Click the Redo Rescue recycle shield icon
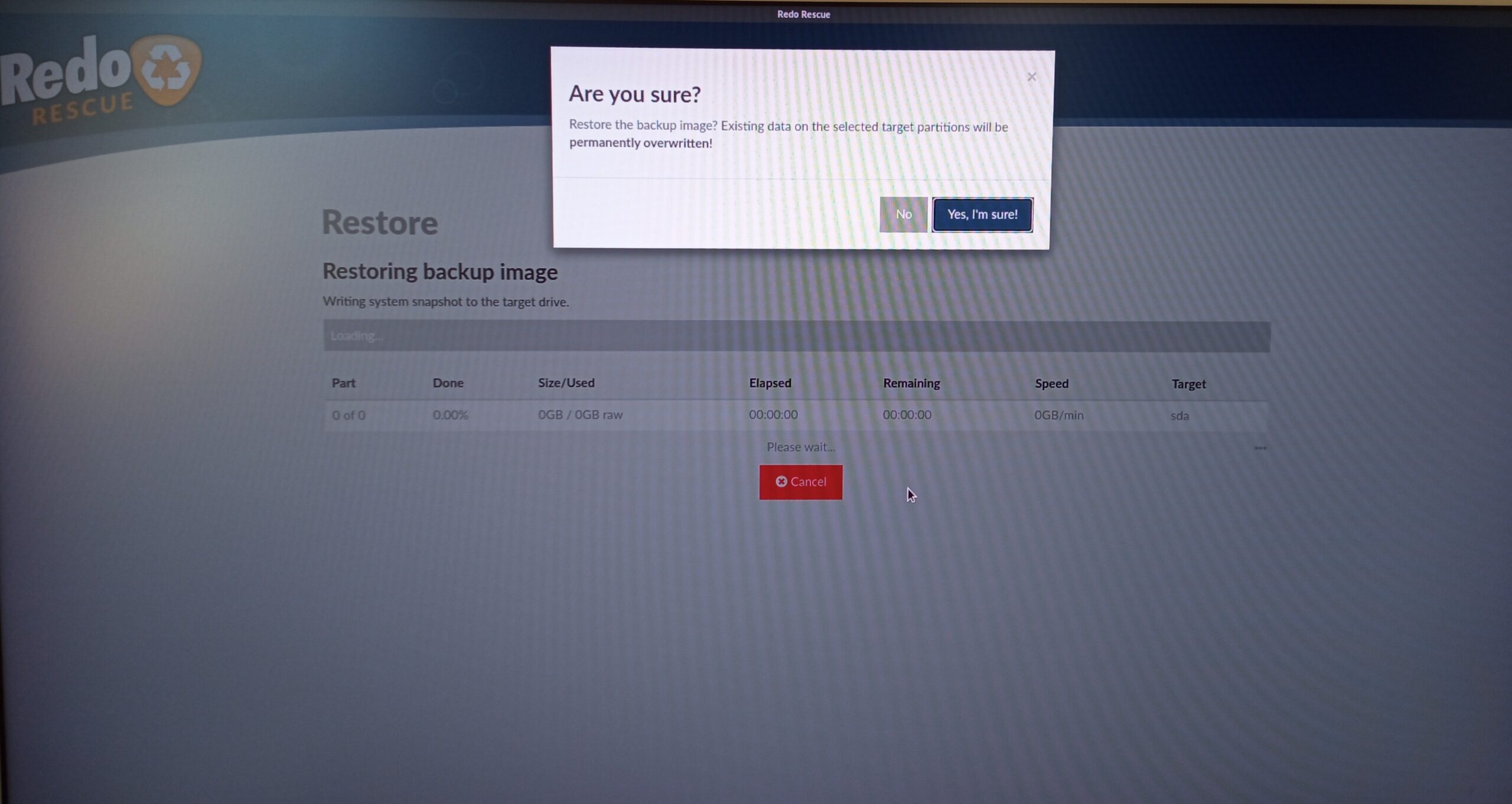Image resolution: width=1512 pixels, height=804 pixels. click(166, 70)
